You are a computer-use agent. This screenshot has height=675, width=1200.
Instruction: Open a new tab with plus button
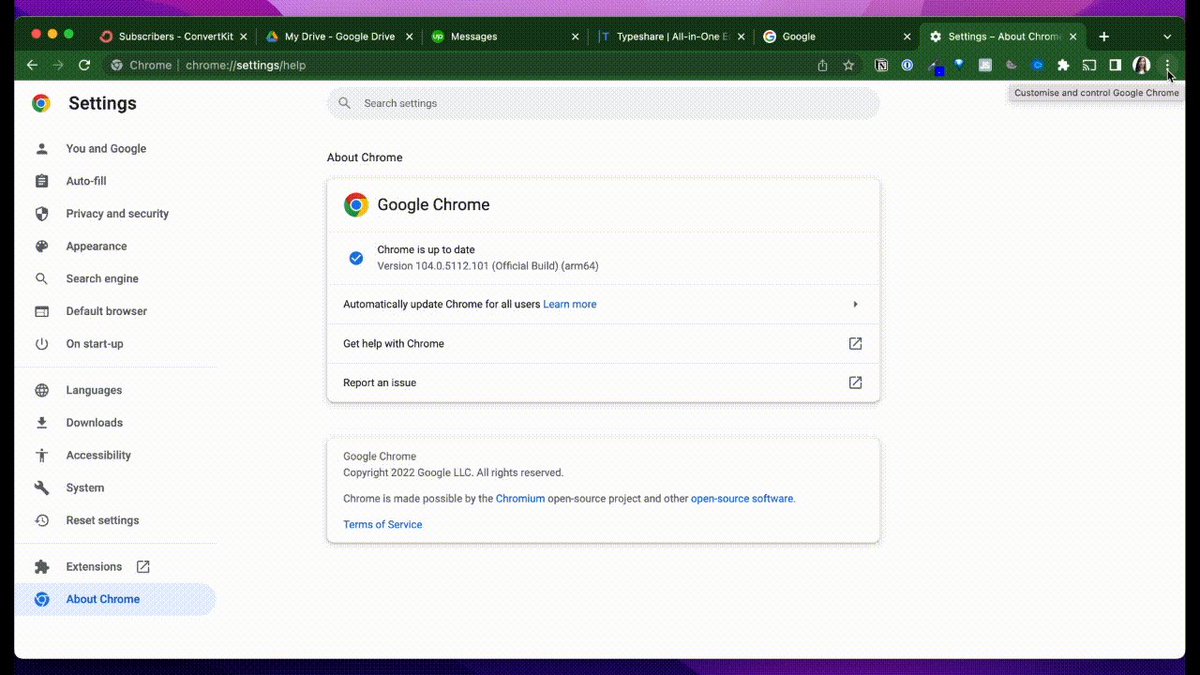pos(1104,36)
